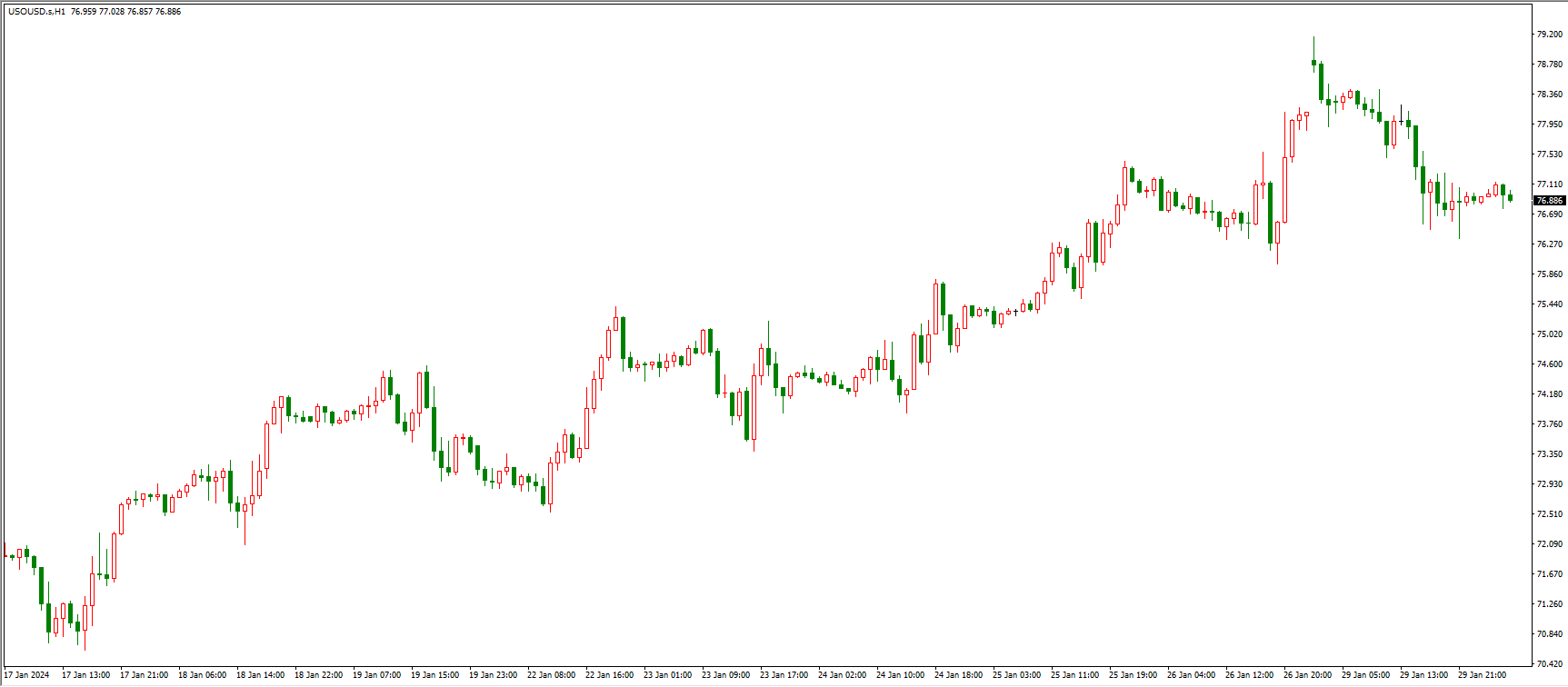1568x687 pixels.
Task: Click the 74.180 price axis label
Action: pos(1550,394)
